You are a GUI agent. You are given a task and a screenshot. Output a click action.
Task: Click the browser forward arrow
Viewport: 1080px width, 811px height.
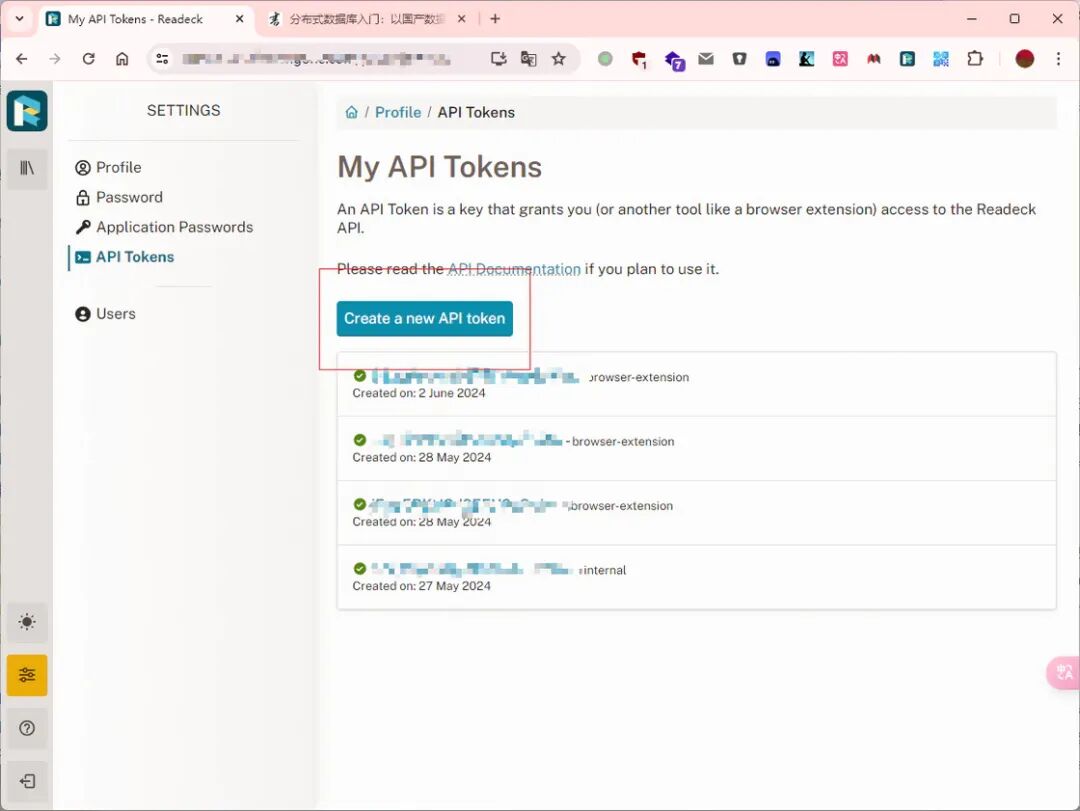pyautogui.click(x=55, y=59)
